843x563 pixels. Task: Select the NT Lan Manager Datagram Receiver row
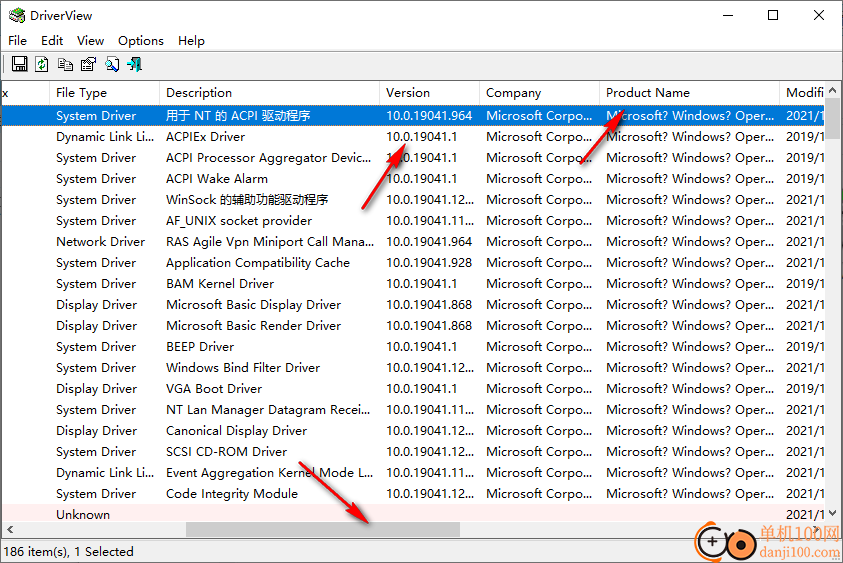(x=413, y=409)
